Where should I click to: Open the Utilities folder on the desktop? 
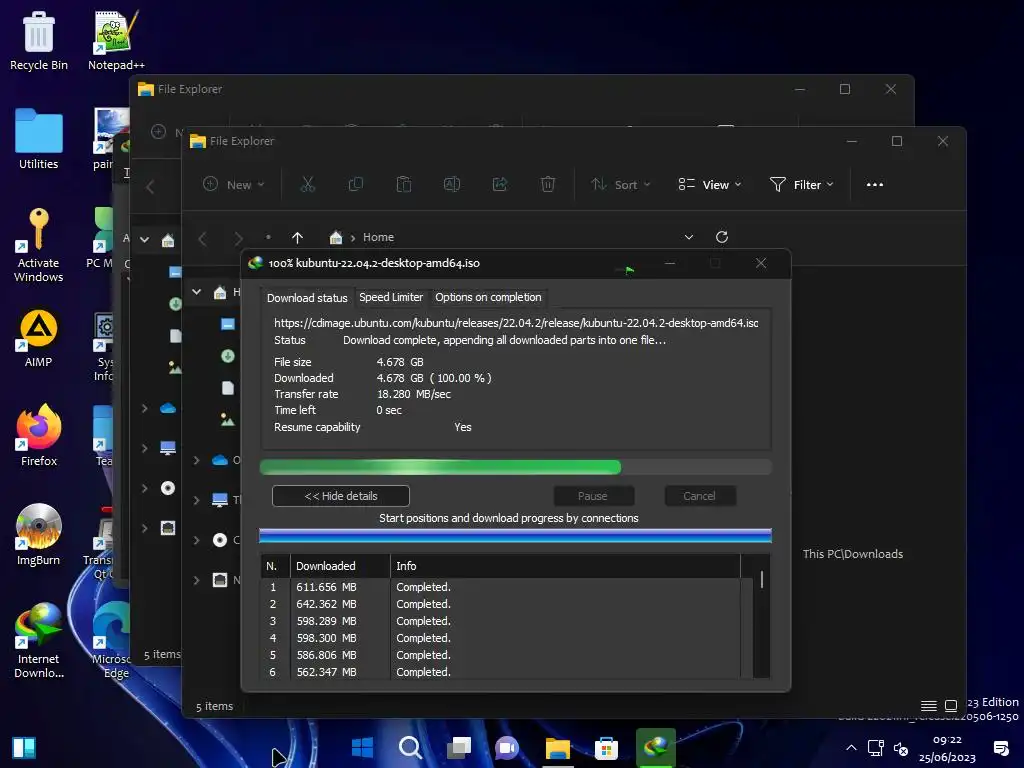tap(39, 138)
